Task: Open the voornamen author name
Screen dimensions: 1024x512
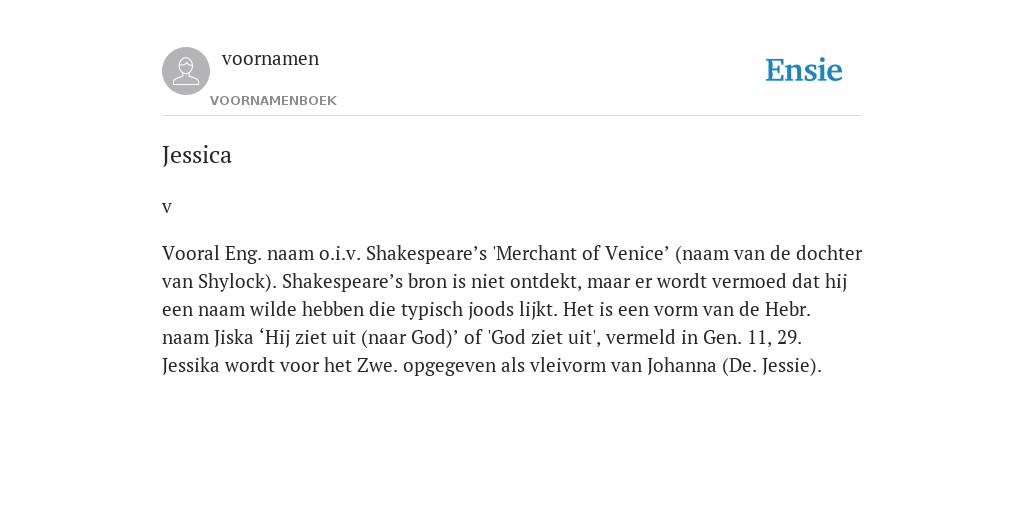Action: [x=270, y=59]
